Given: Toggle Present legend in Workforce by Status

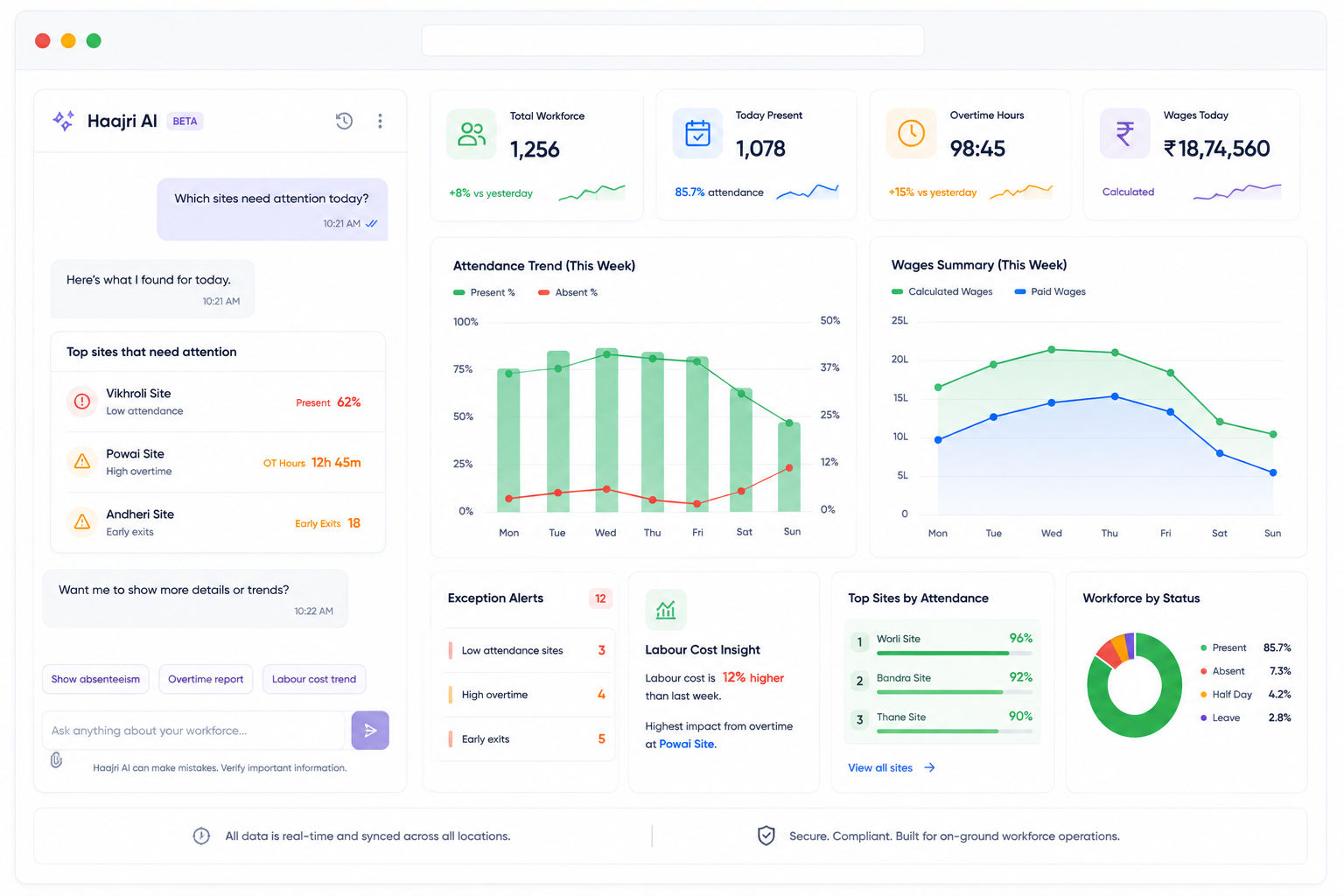Looking at the screenshot, I should tap(1246, 647).
